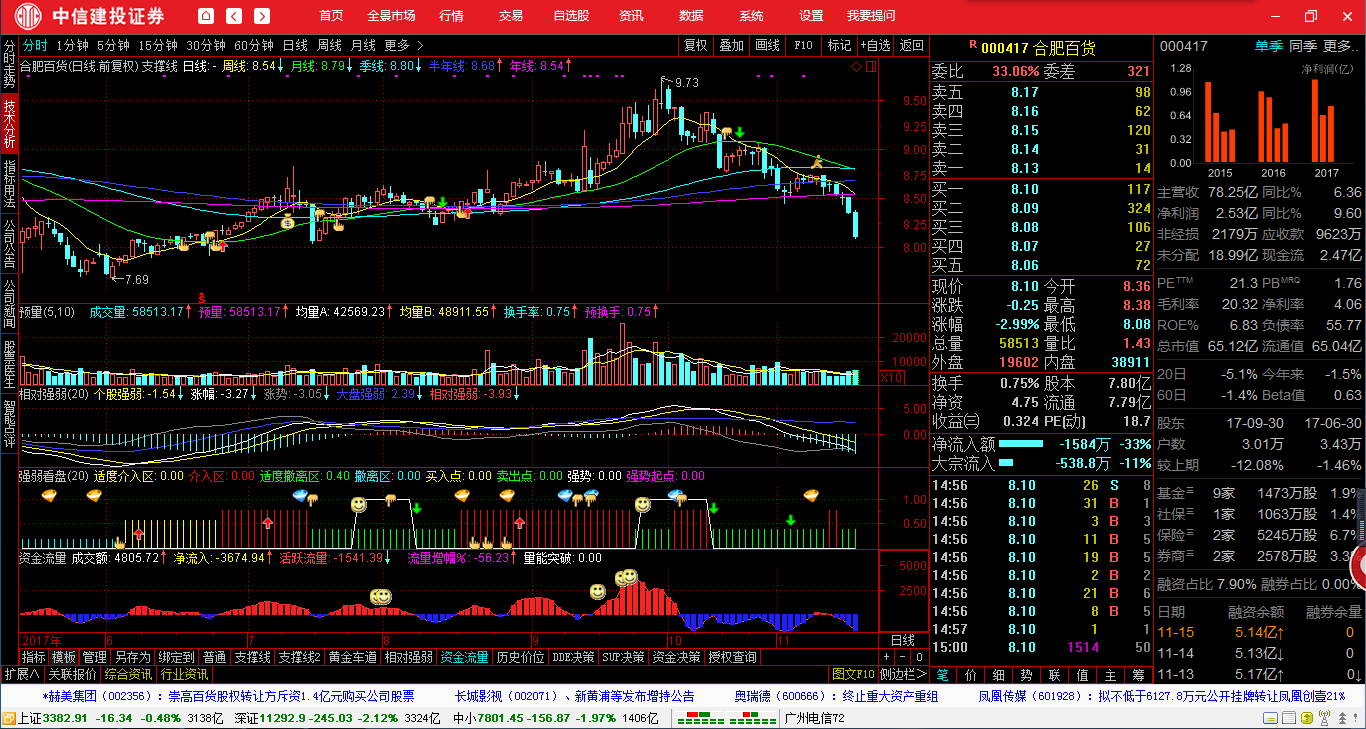Open the 全景市场 menu
Viewport: 1366px width, 729px height.
click(391, 16)
